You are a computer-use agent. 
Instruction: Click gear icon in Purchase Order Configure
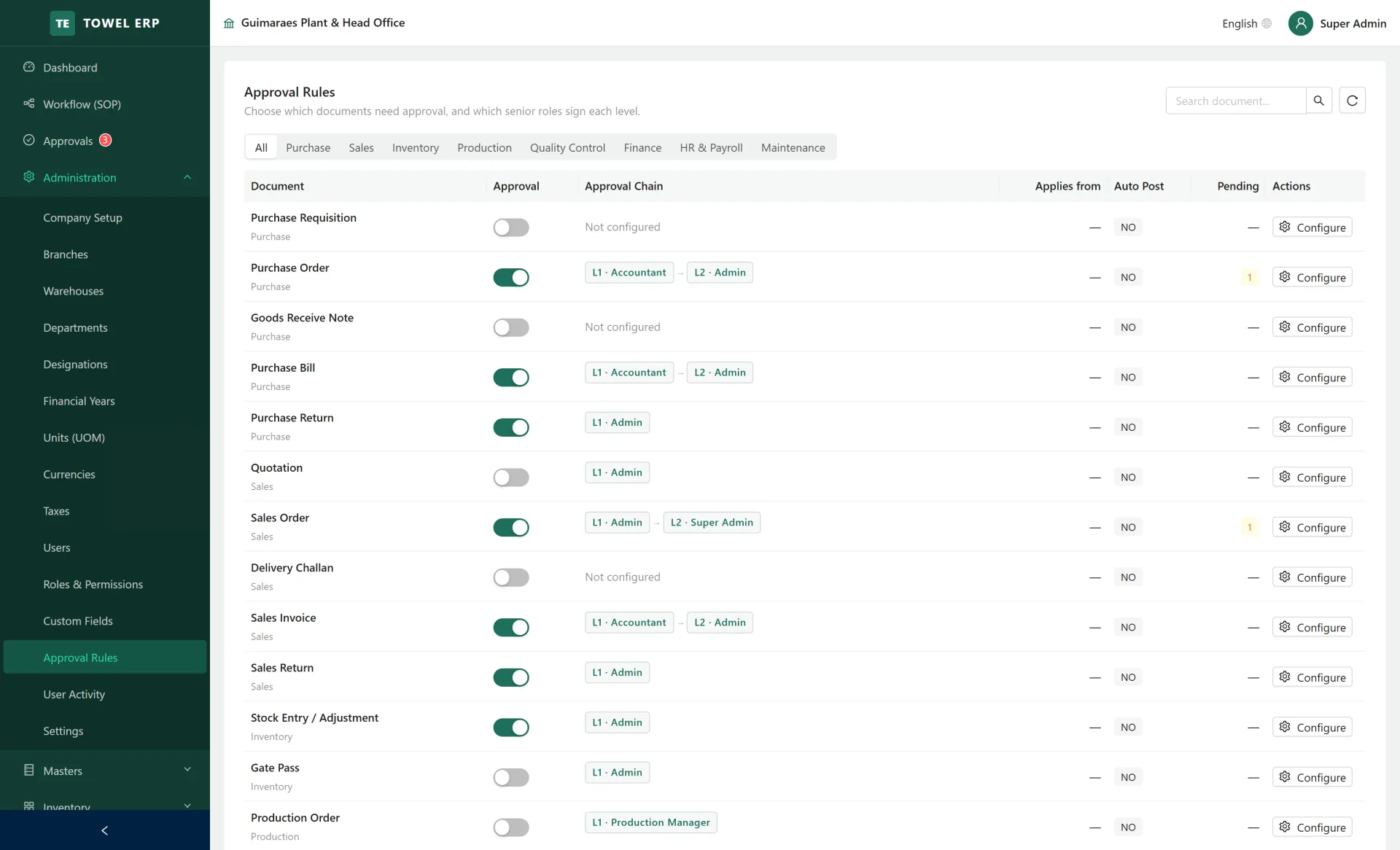[x=1285, y=277]
